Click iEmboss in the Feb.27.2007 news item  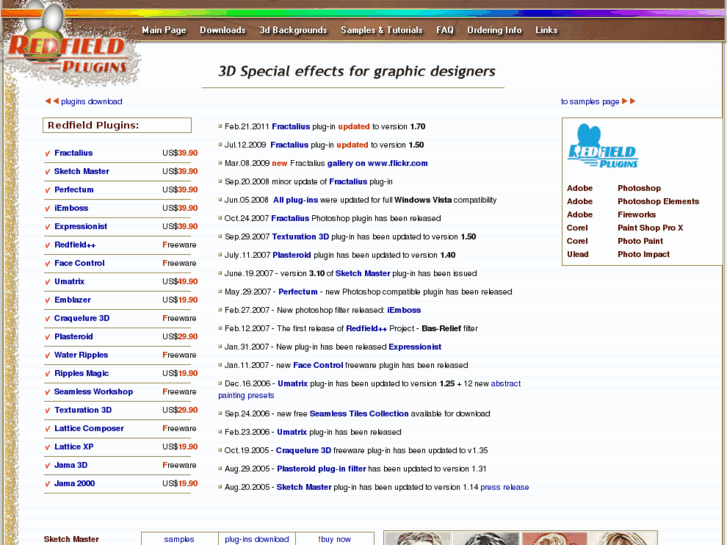(x=404, y=310)
